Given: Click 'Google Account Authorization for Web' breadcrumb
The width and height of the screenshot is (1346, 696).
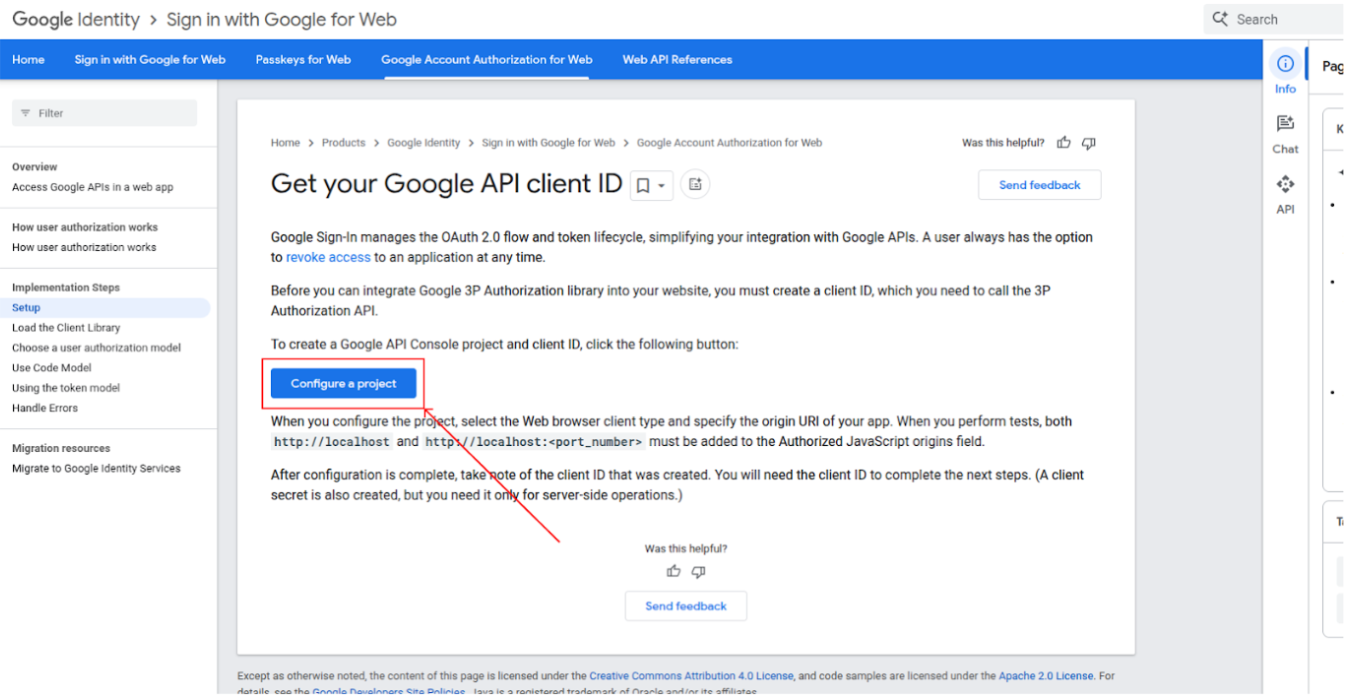Looking at the screenshot, I should 729,143.
